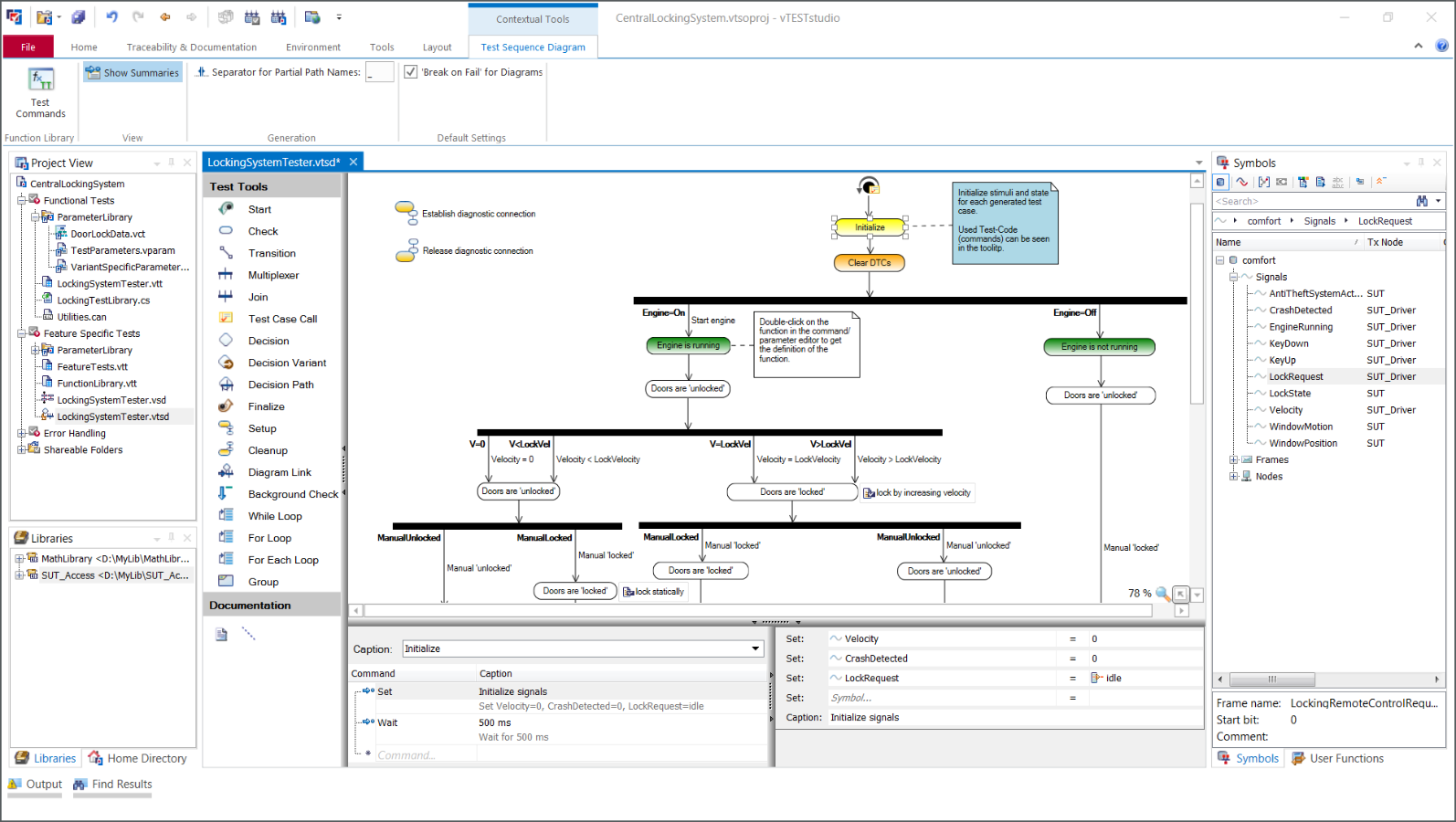Open the Output panel

click(35, 784)
